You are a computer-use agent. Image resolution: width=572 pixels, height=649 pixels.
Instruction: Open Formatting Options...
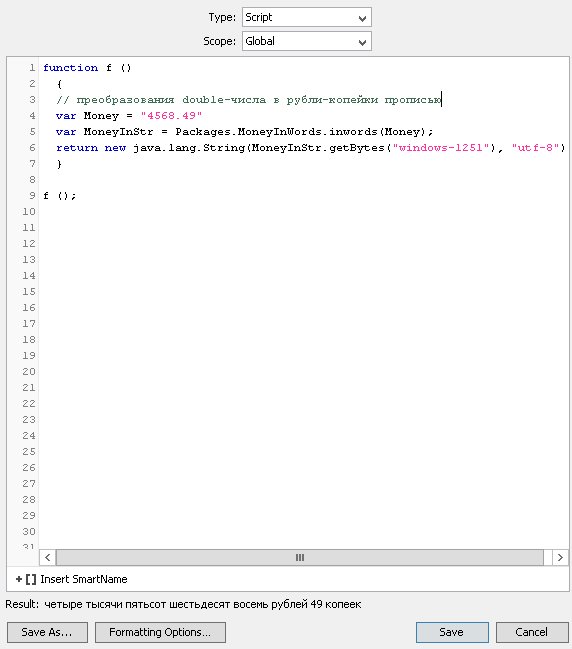pyautogui.click(x=160, y=632)
